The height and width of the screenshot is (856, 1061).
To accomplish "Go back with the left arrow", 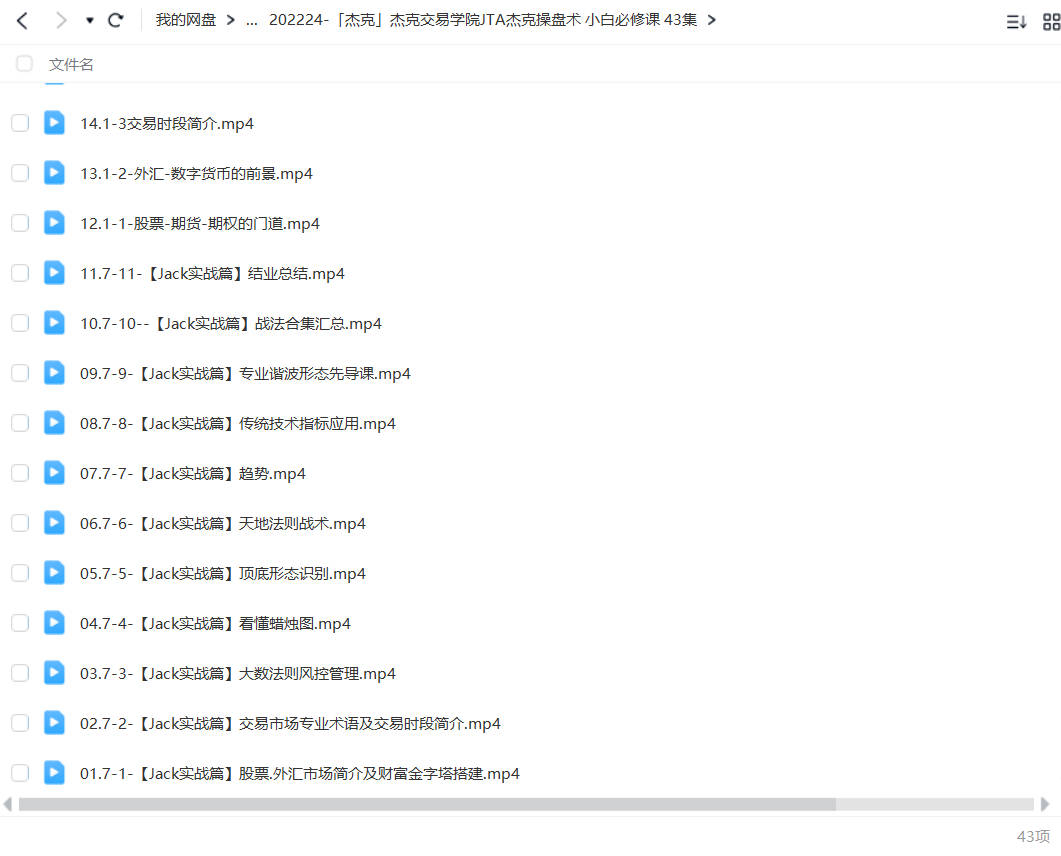I will click(22, 20).
